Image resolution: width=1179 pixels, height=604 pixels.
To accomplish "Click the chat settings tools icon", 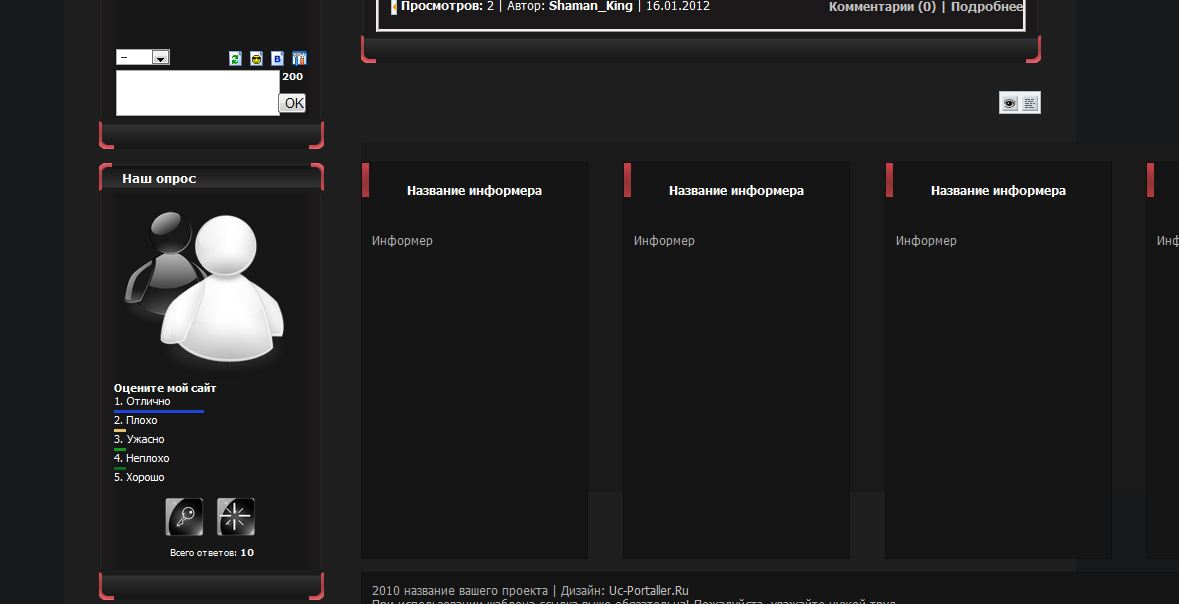I will coord(299,59).
